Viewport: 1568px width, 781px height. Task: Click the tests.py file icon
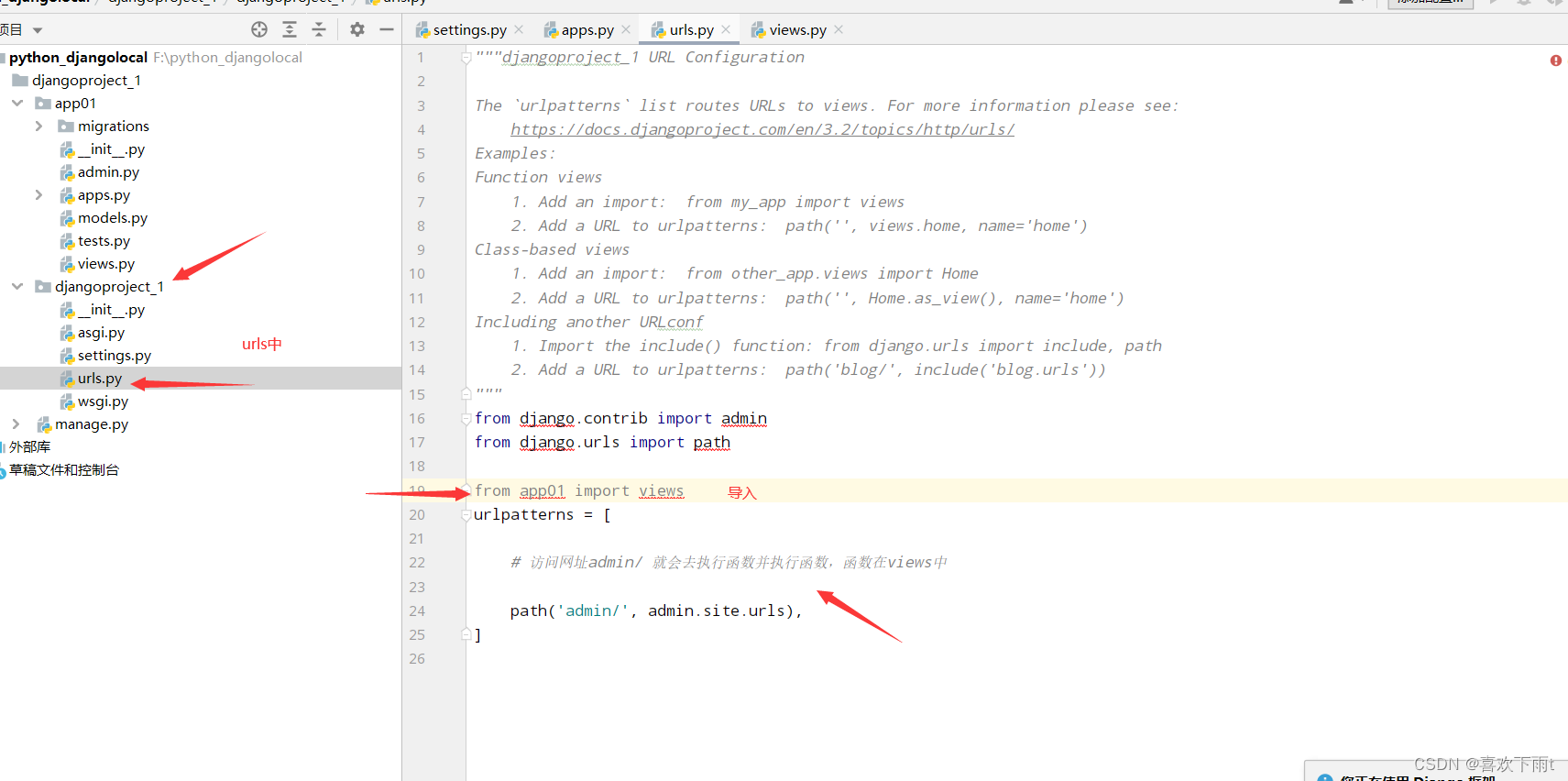click(67, 241)
